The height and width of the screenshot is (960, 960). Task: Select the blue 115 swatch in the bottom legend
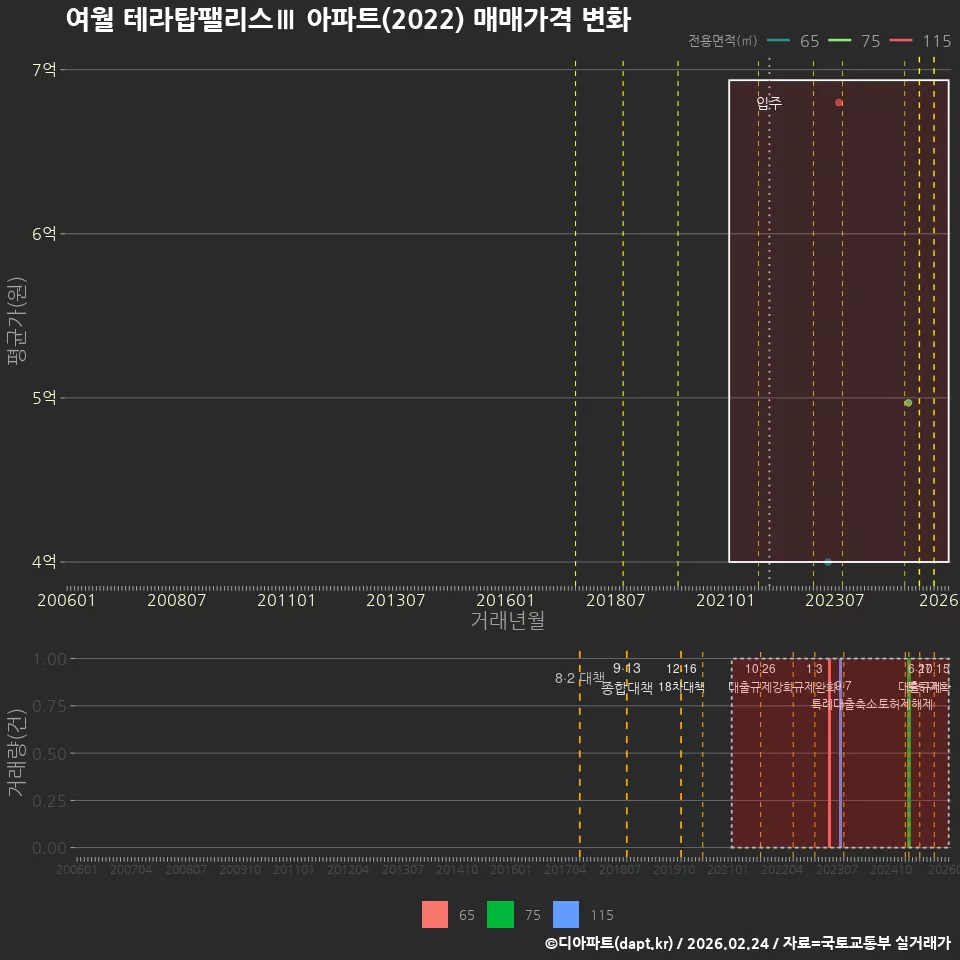pyautogui.click(x=566, y=915)
